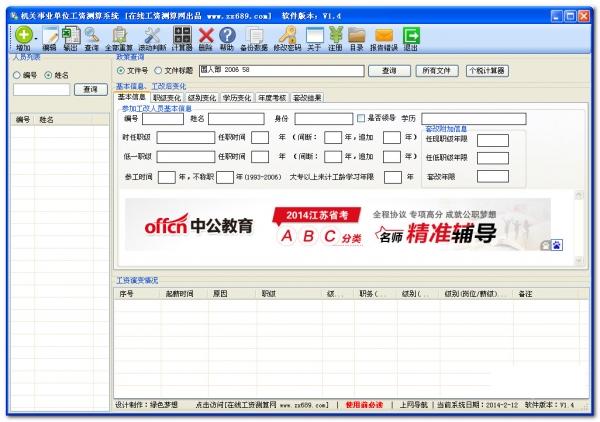
Task: Click the 套改年限 field
Action: [493, 176]
